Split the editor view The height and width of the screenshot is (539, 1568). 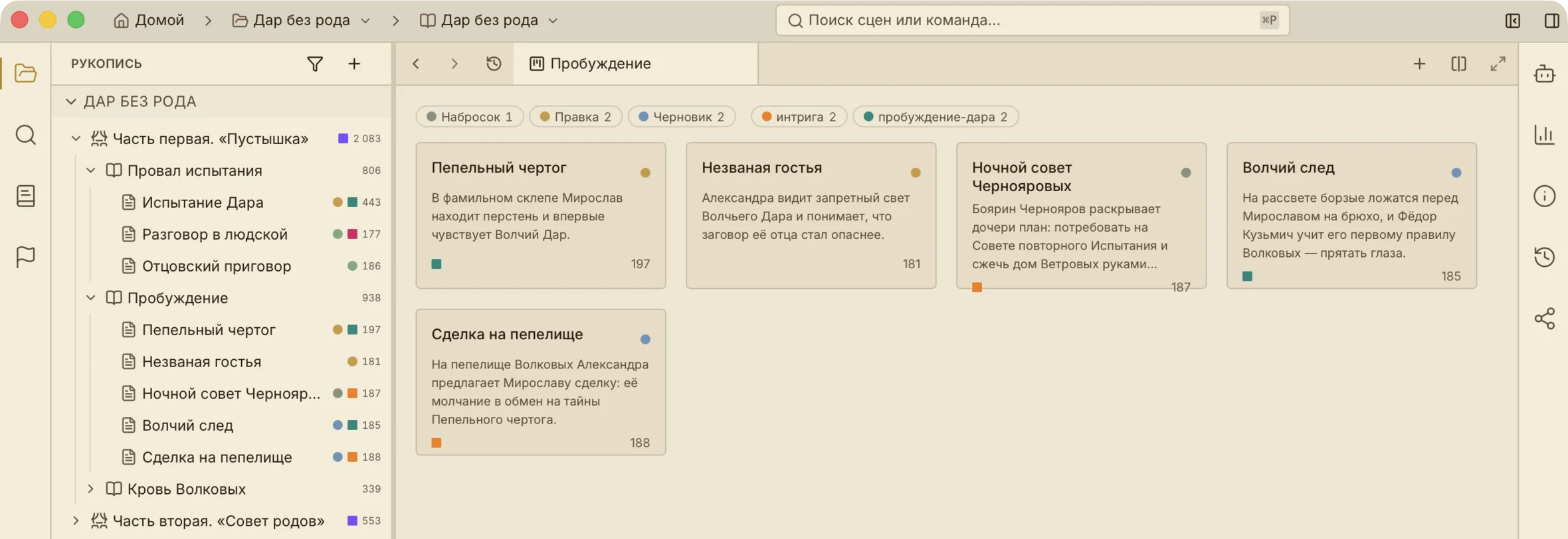pos(1458,64)
